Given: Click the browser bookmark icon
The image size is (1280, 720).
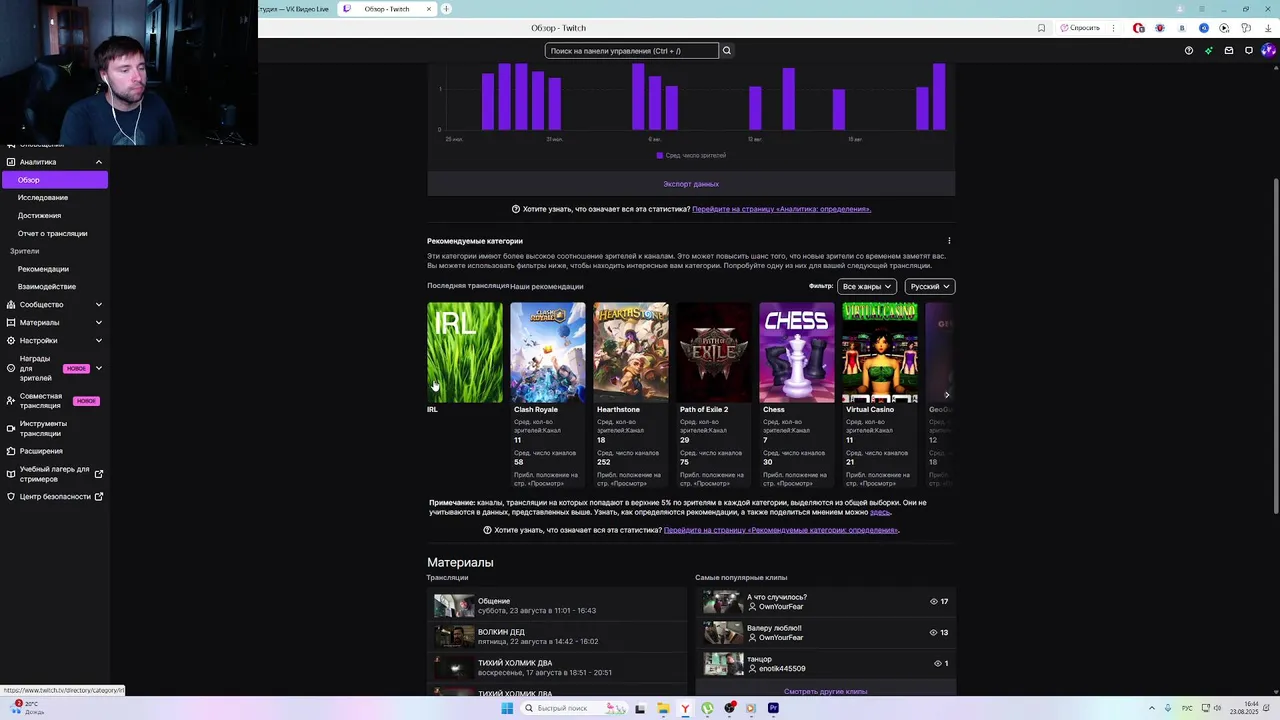Looking at the screenshot, I should [1041, 28].
